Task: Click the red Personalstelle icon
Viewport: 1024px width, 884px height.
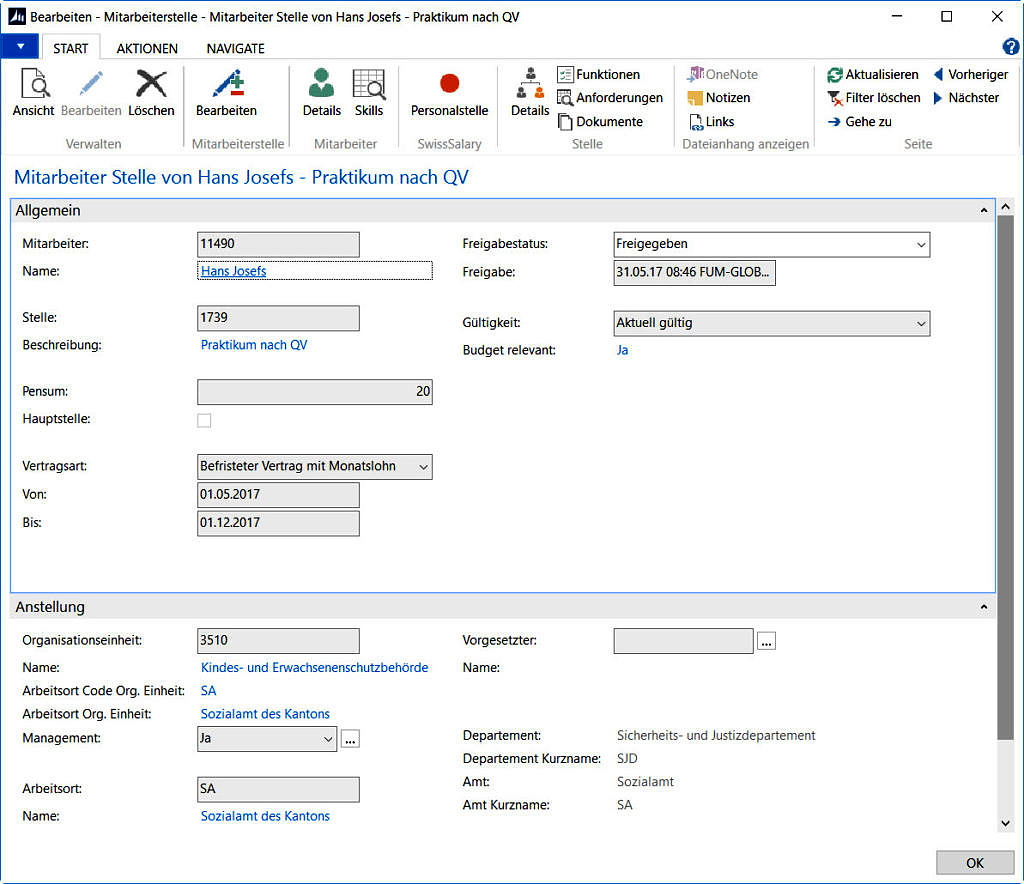Action: [449, 84]
